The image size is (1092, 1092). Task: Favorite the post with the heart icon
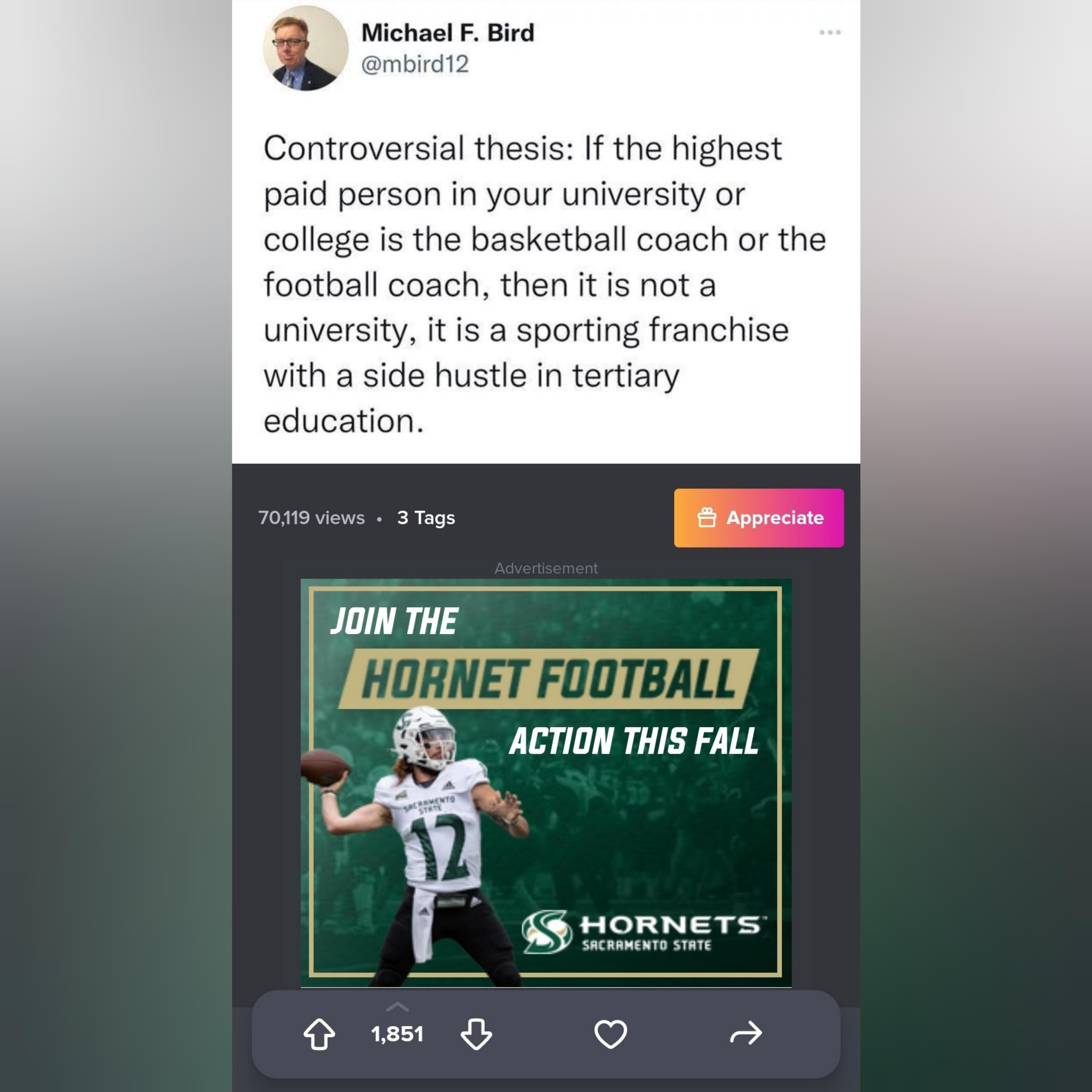pyautogui.click(x=611, y=1034)
